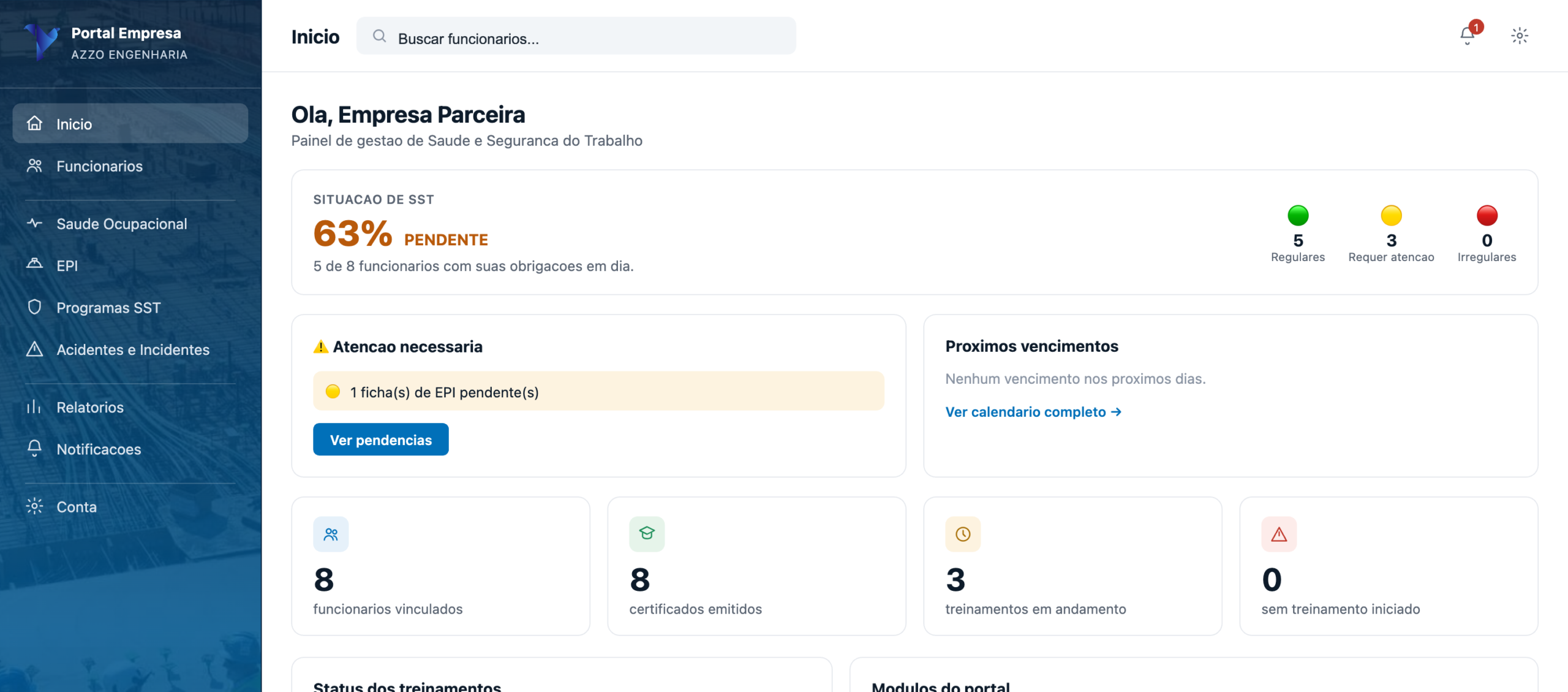Click the Ola, Empresa Parceira heading
This screenshot has height=692, width=1568.
[408, 115]
